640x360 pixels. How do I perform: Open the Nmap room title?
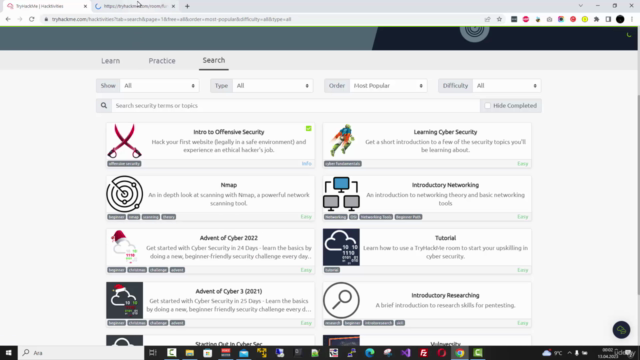pyautogui.click(x=229, y=185)
